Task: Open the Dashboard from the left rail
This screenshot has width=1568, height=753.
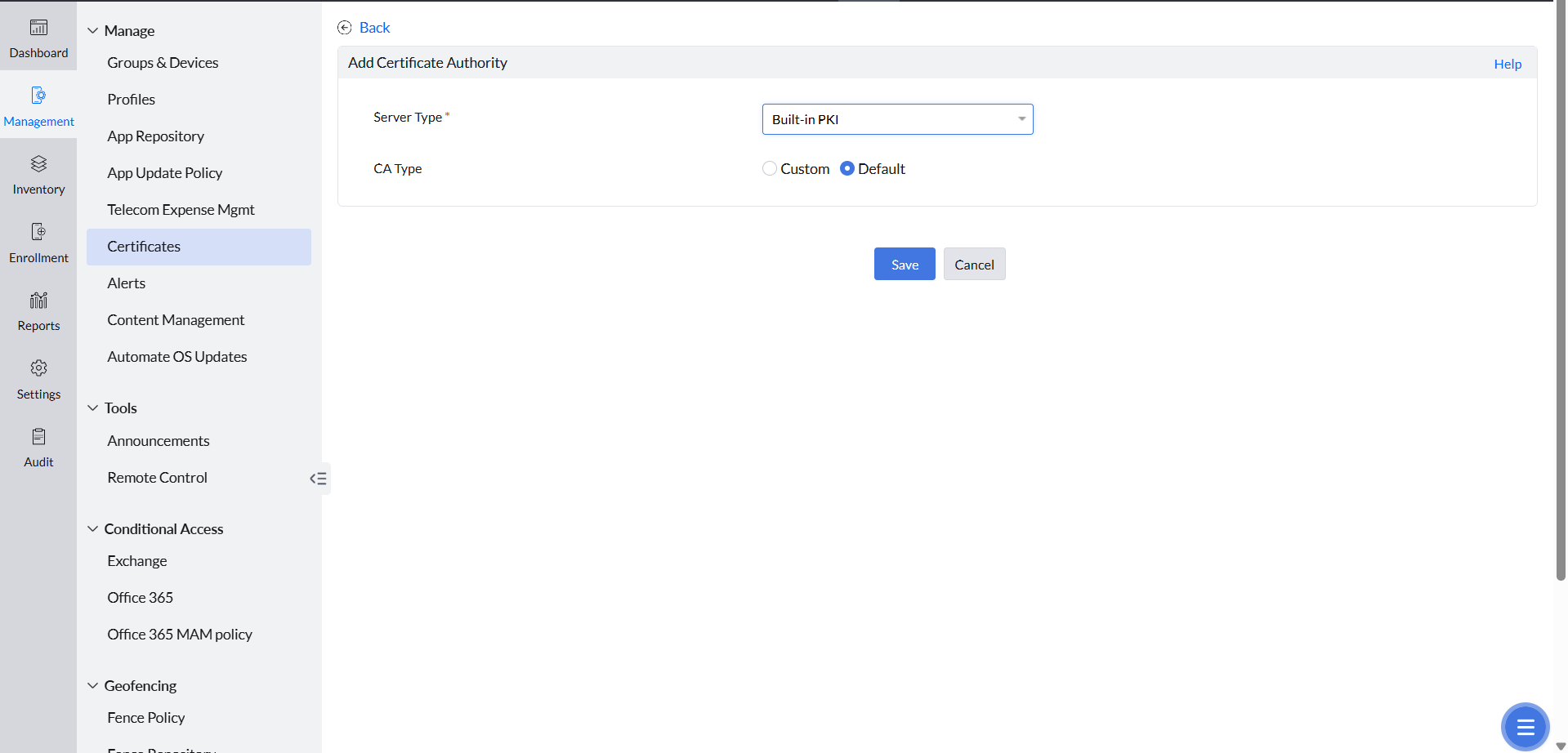Action: pos(38,37)
